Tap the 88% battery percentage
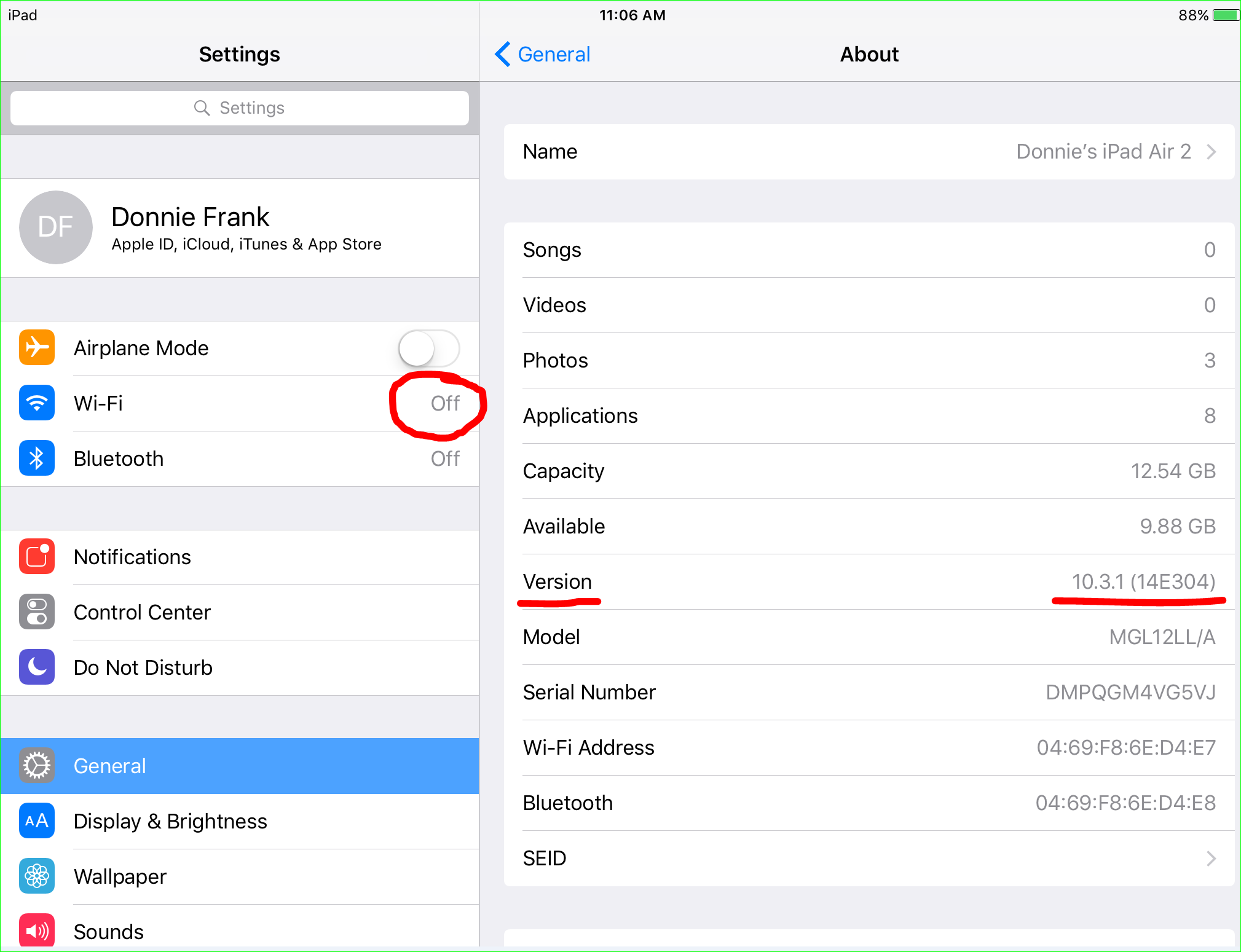The width and height of the screenshot is (1241, 952). (x=1193, y=15)
